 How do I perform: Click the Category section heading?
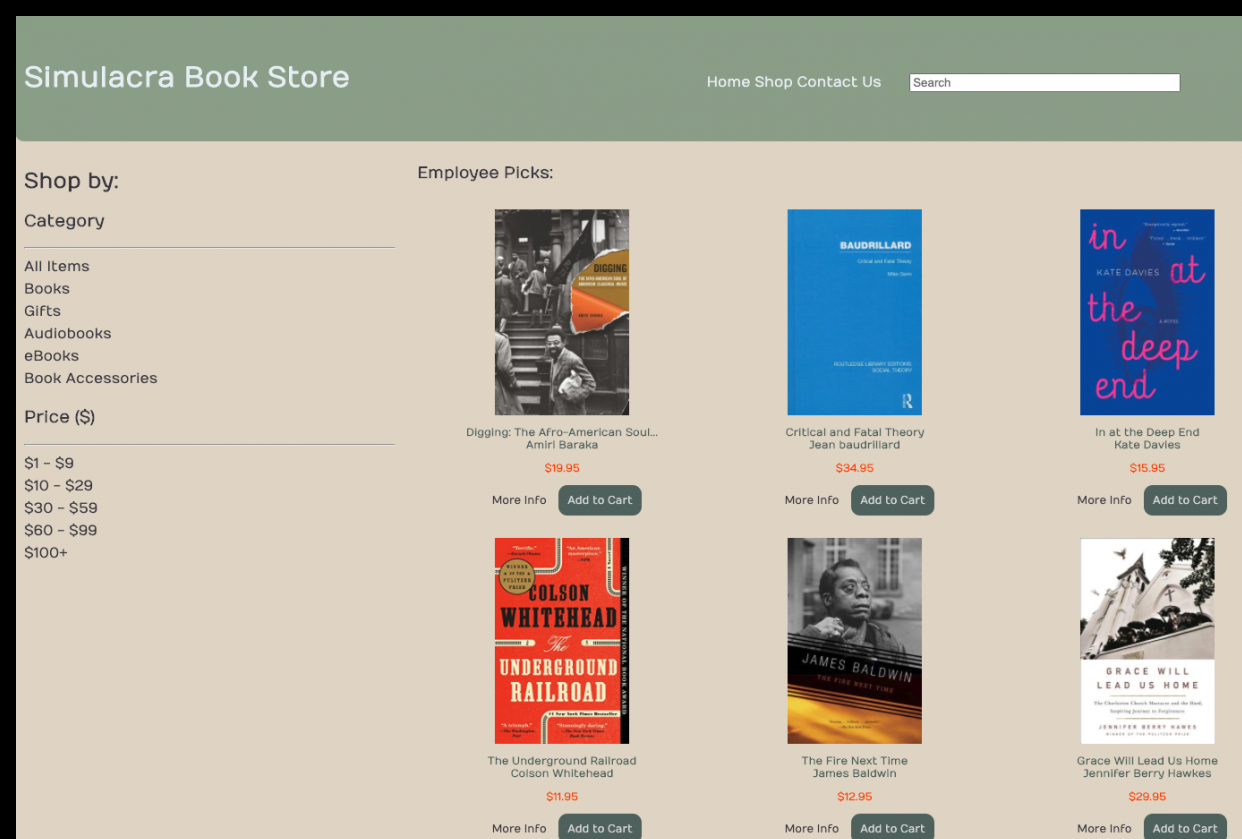point(64,221)
